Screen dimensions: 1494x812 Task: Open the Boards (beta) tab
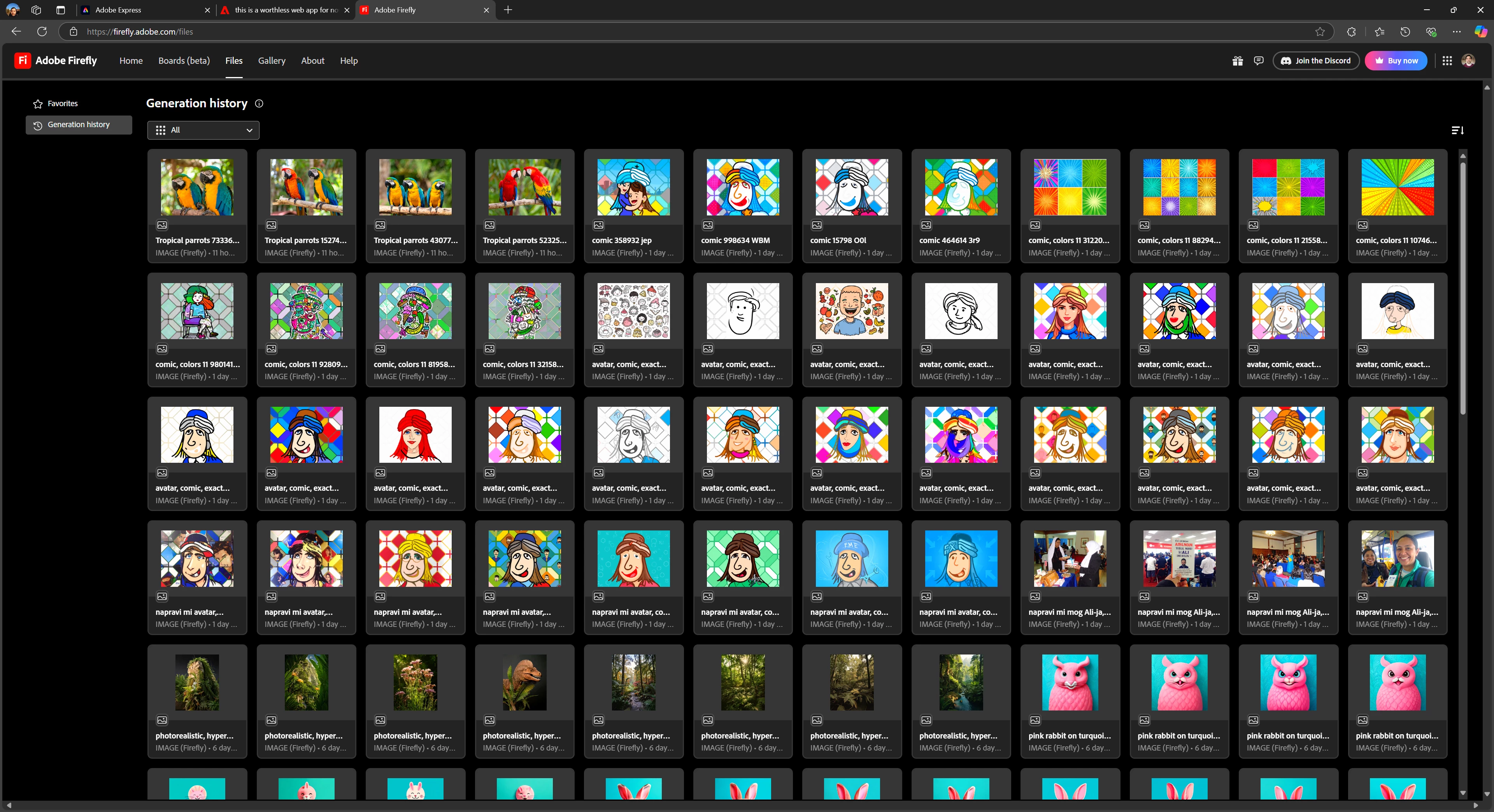coord(184,61)
